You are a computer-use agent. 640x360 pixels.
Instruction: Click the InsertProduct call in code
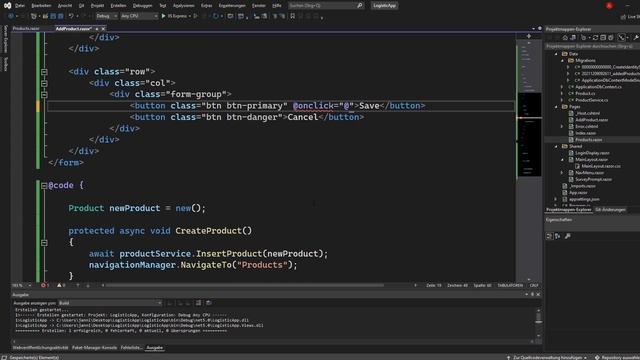tap(229, 253)
